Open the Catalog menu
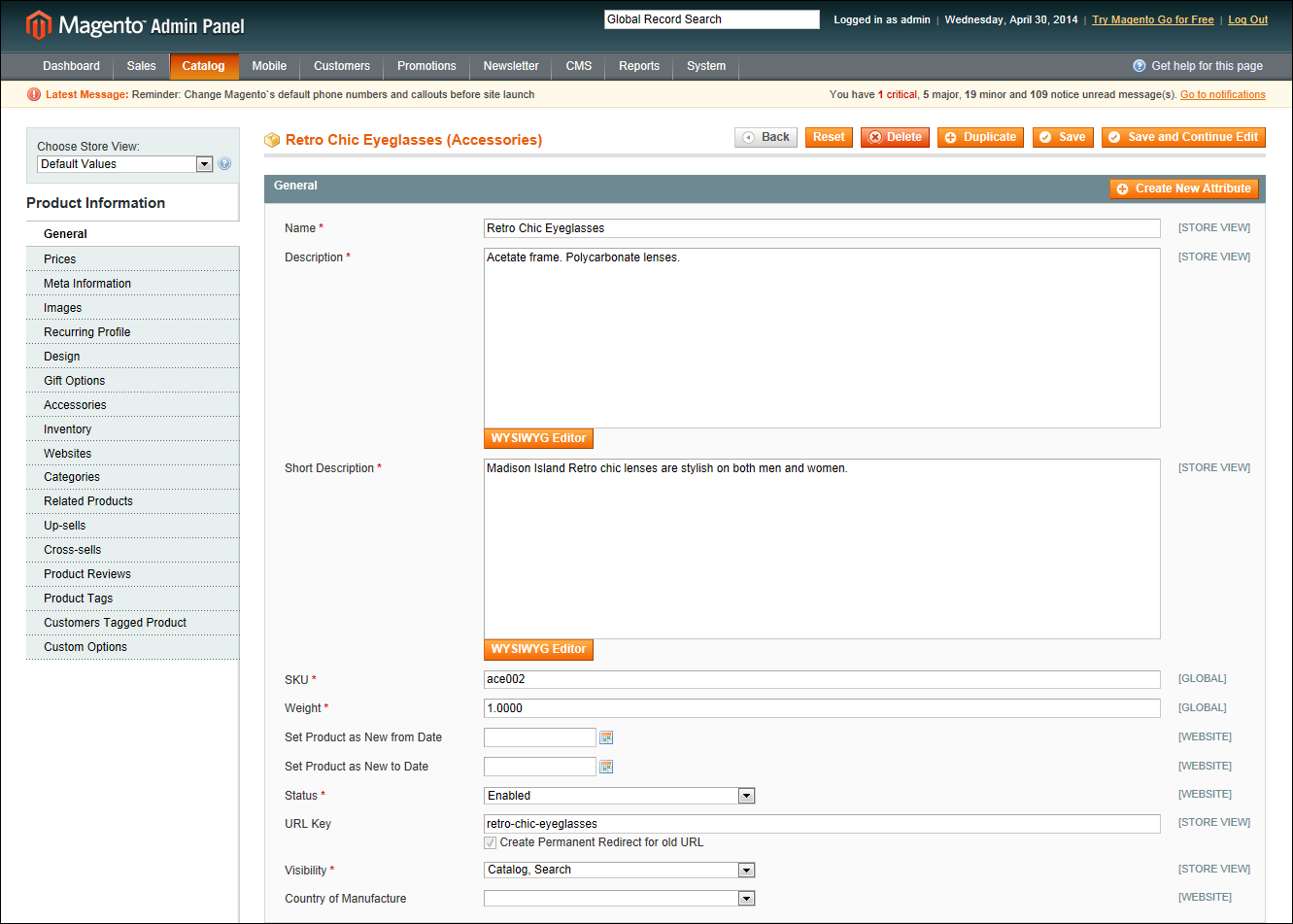 (x=204, y=66)
